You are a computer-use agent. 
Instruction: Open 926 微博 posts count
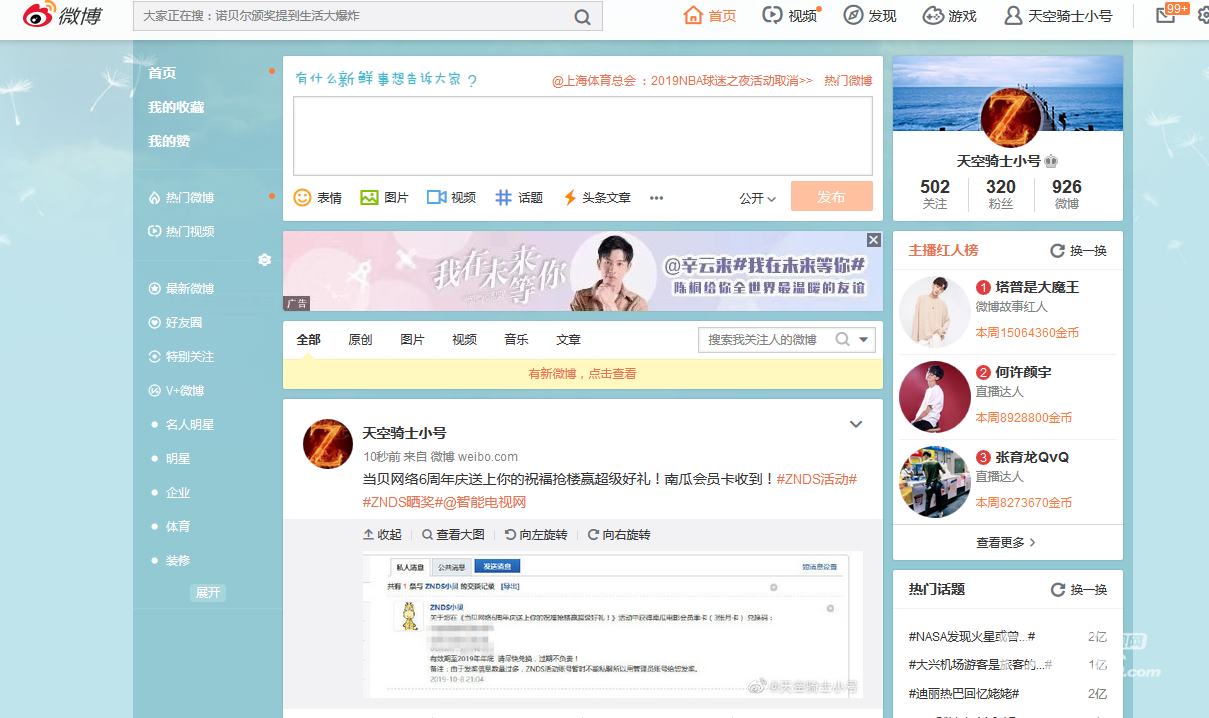[1067, 193]
